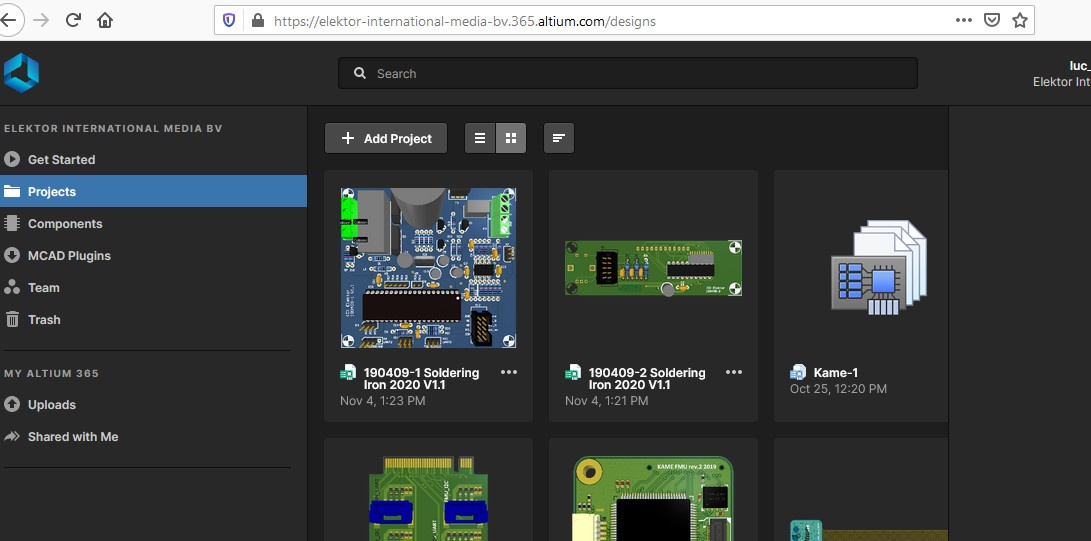Open browser home page

[104, 20]
